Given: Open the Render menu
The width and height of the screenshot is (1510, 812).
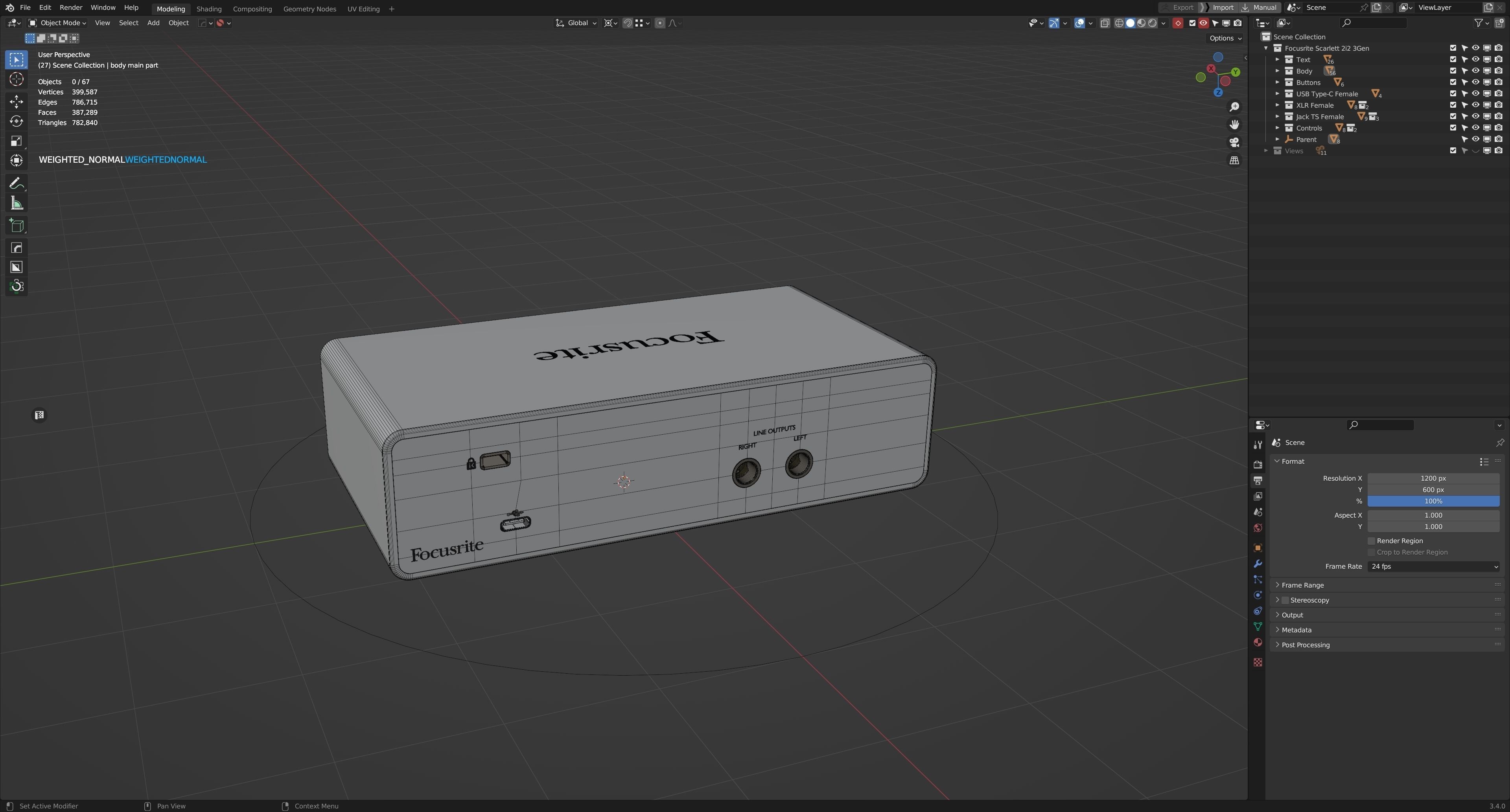Looking at the screenshot, I should [71, 7].
